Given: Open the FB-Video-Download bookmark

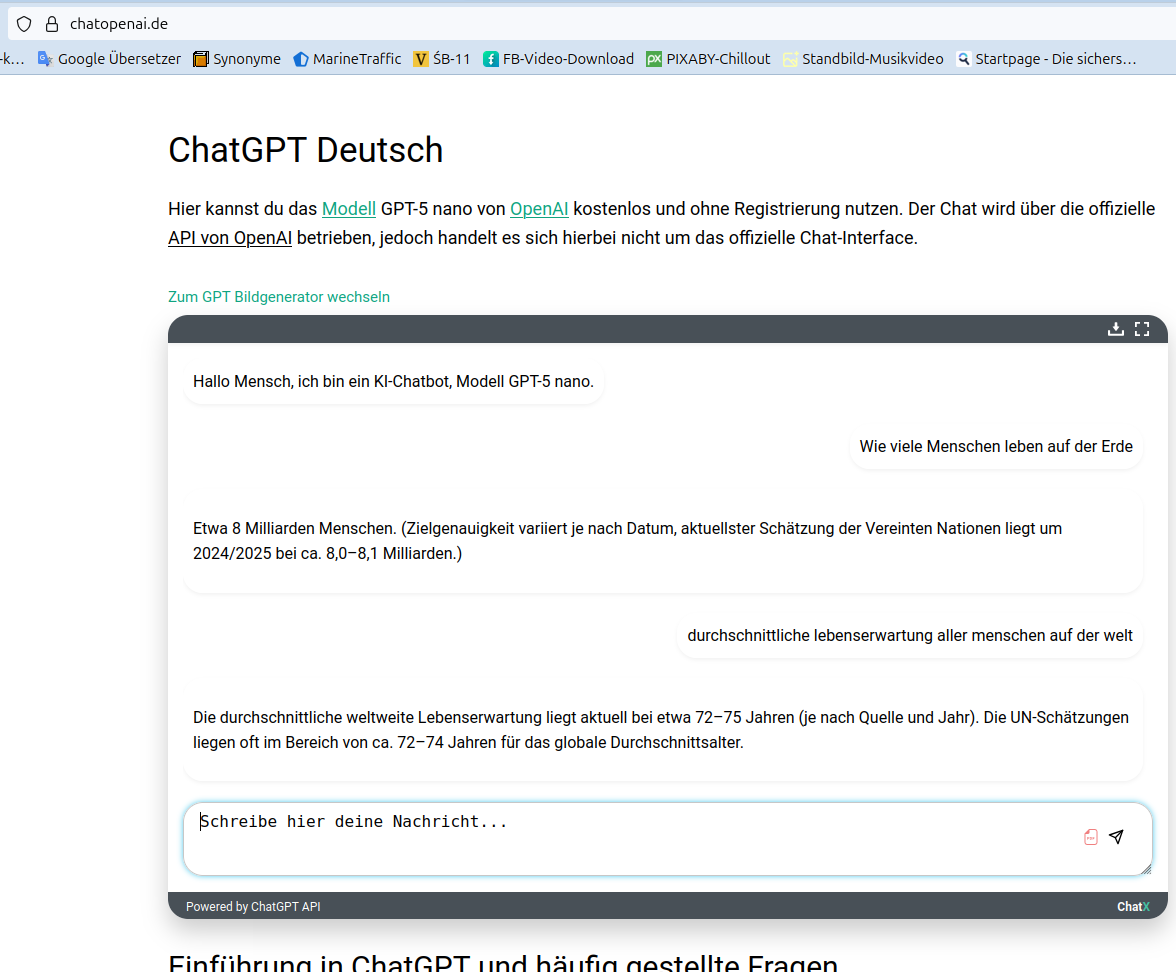Looking at the screenshot, I should pyautogui.click(x=559, y=59).
